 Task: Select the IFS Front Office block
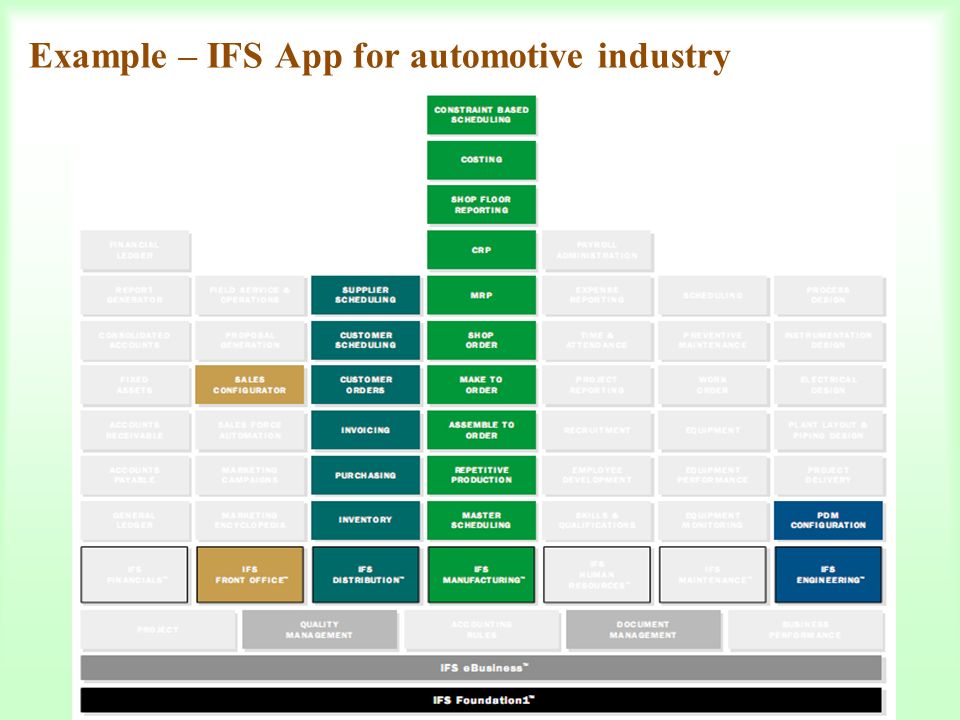click(x=250, y=575)
